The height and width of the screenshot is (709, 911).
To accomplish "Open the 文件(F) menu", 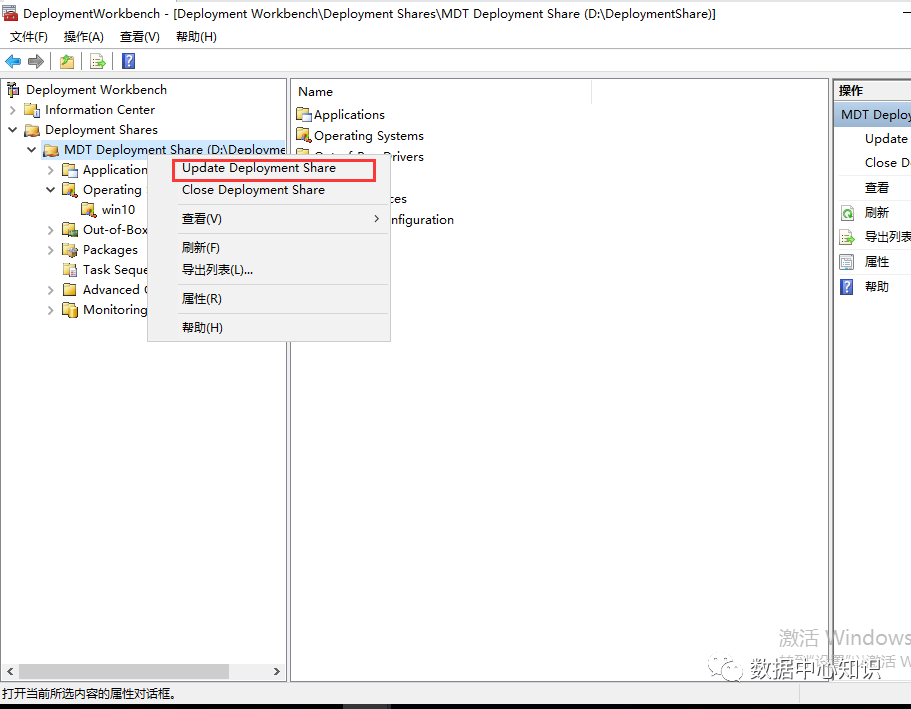I will point(28,37).
